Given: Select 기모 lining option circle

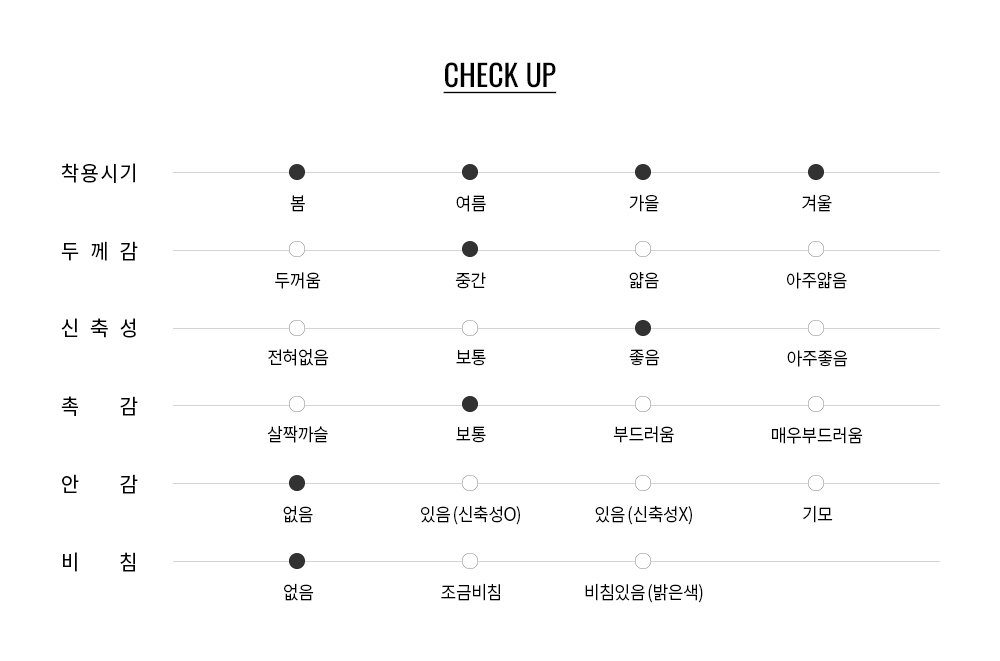Looking at the screenshot, I should pyautogui.click(x=816, y=483).
